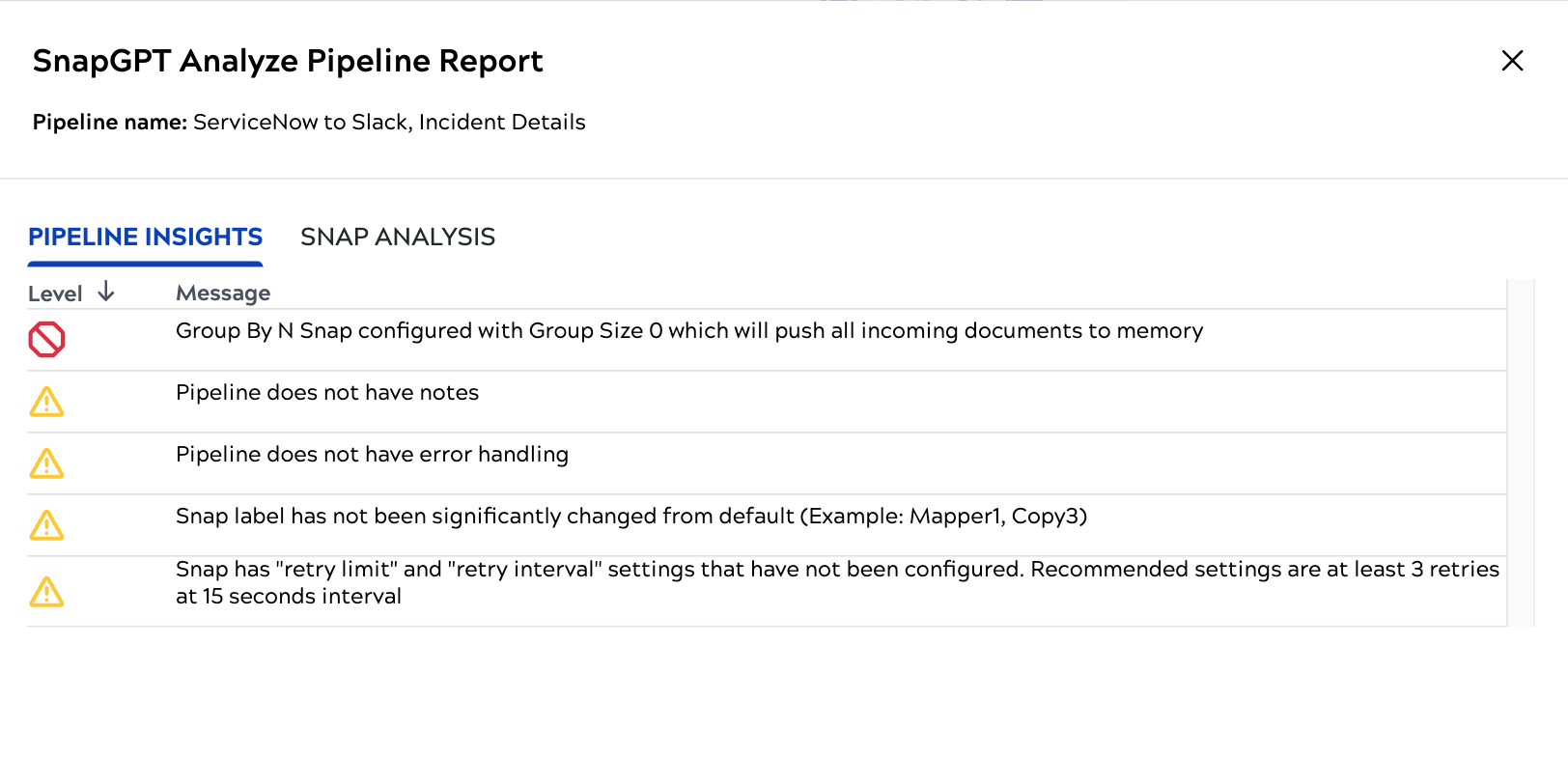Click the red error icon for Group By N

point(46,340)
